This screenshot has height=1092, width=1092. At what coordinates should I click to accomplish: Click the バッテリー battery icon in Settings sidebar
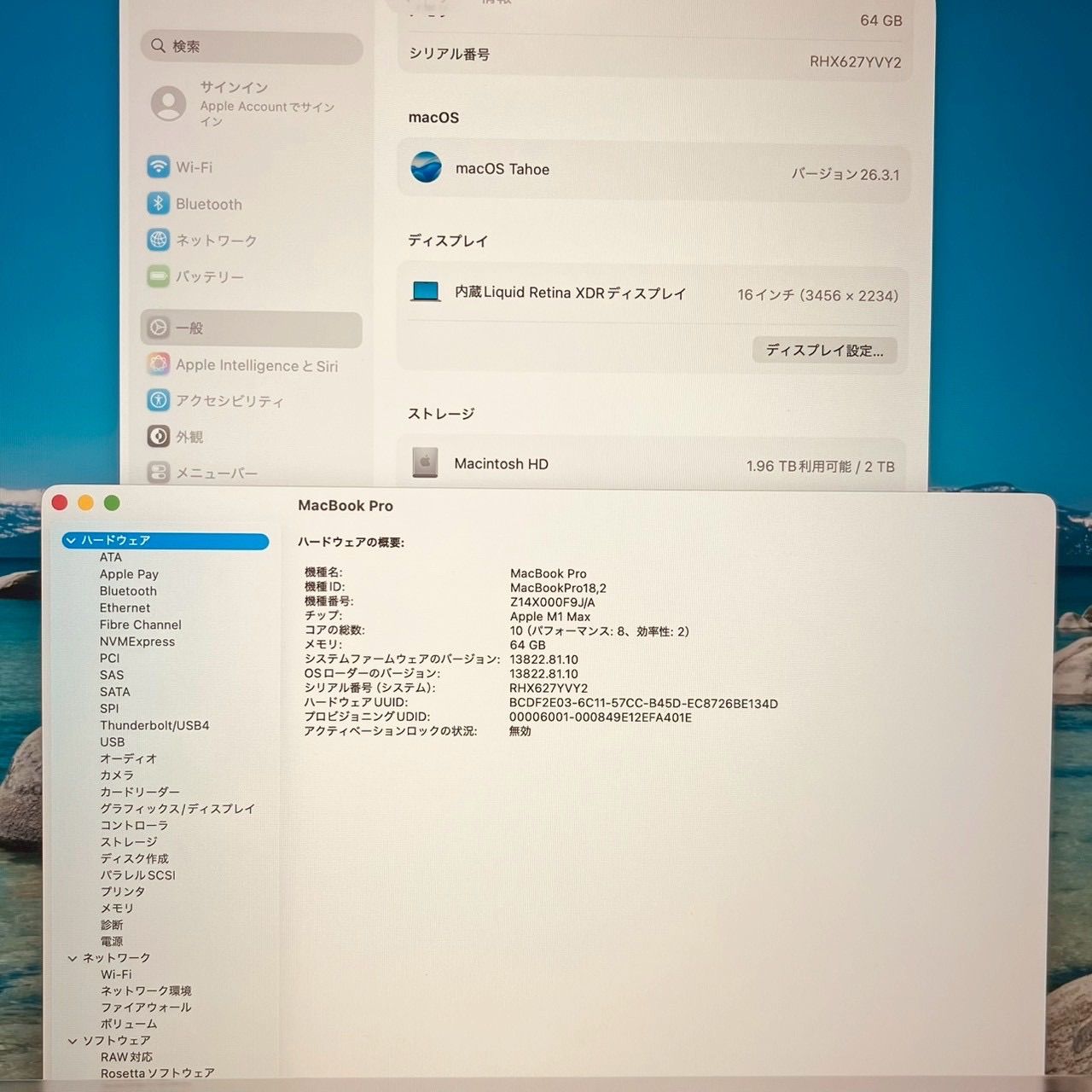158,276
